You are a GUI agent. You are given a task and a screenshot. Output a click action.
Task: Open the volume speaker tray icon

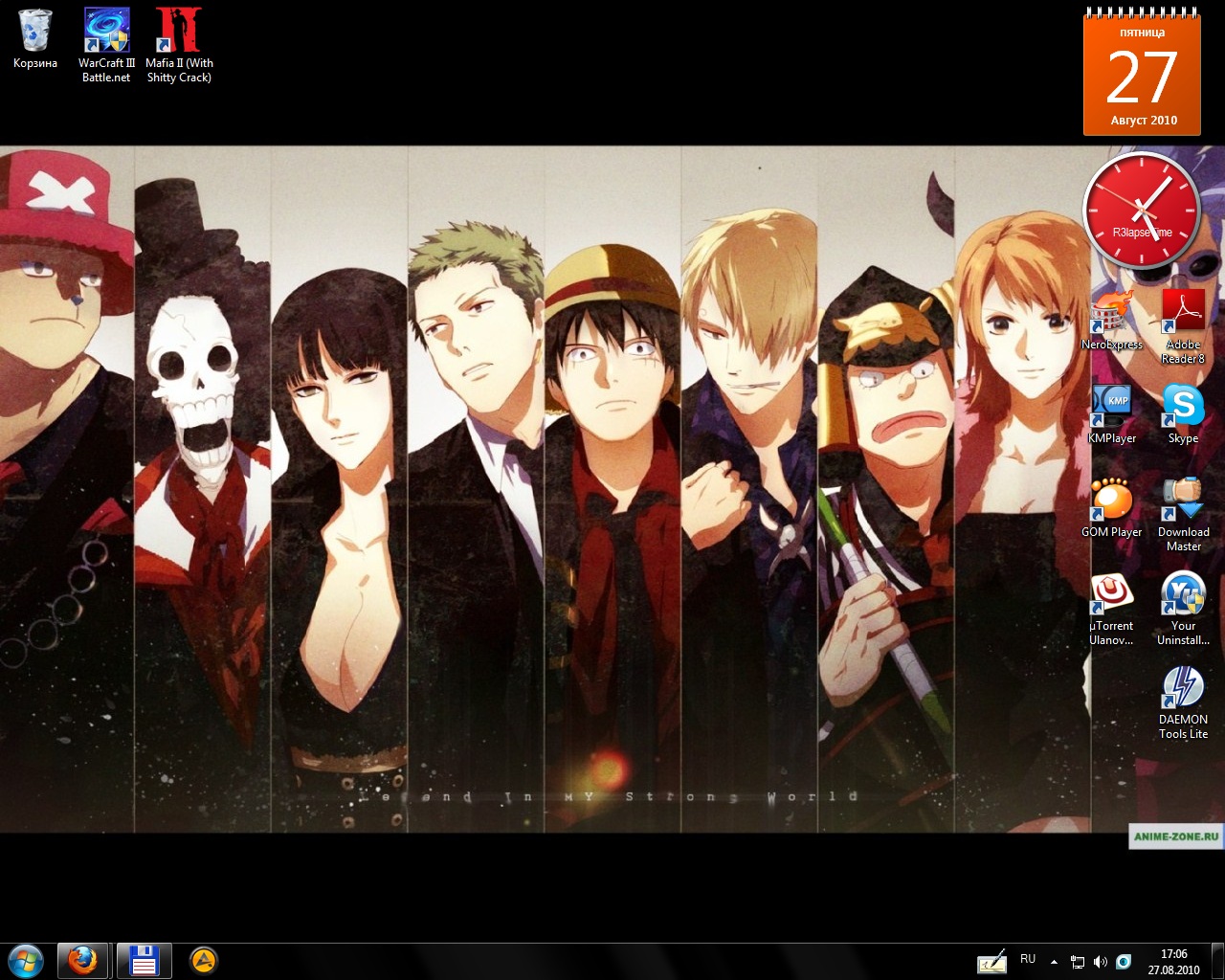pos(1101,961)
